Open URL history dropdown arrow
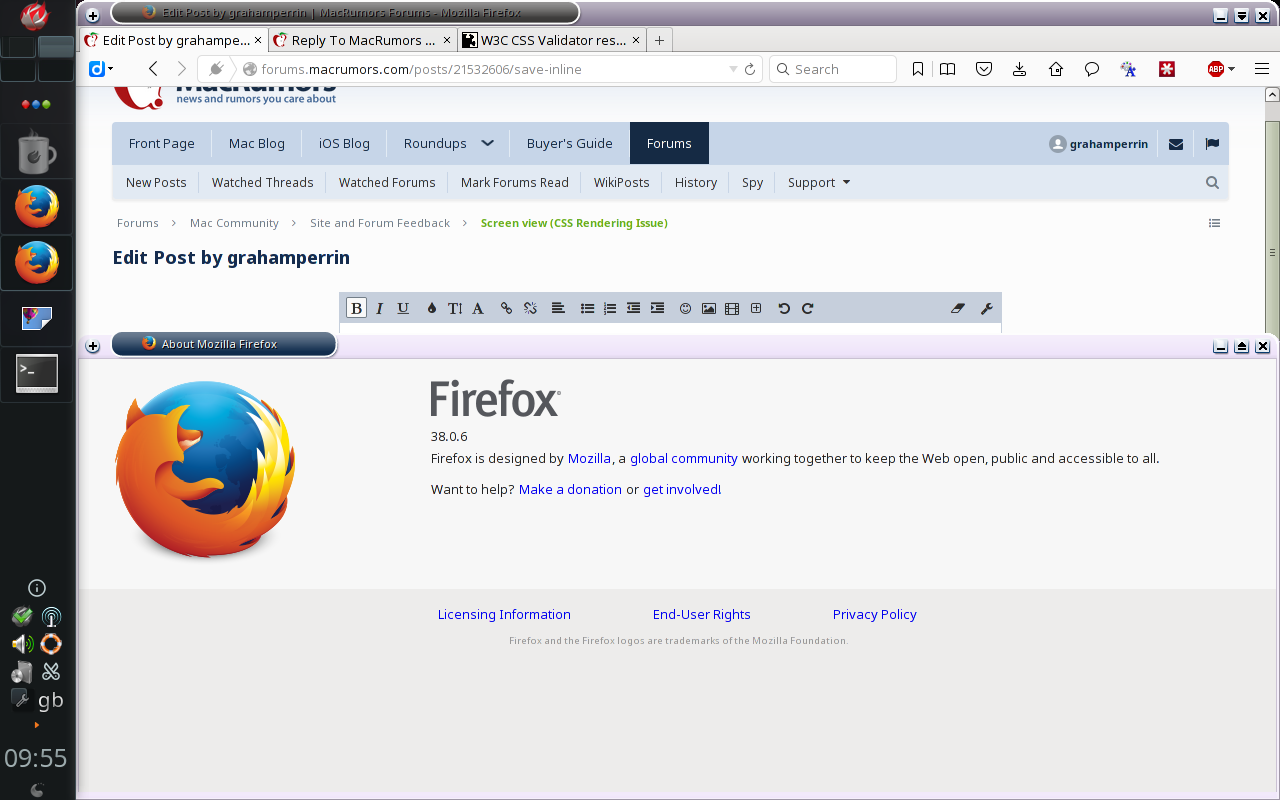The image size is (1280, 800). [733, 69]
